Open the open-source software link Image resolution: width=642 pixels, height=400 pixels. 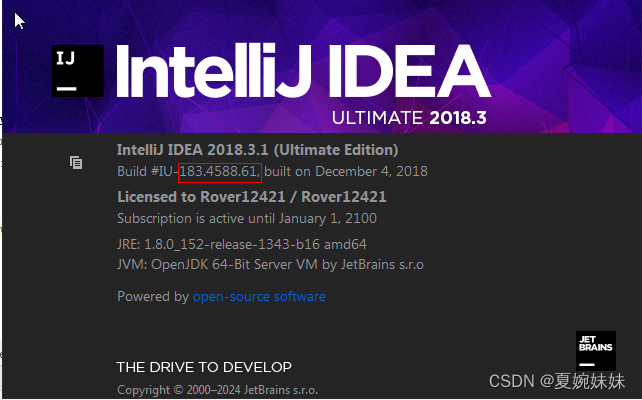point(259,296)
